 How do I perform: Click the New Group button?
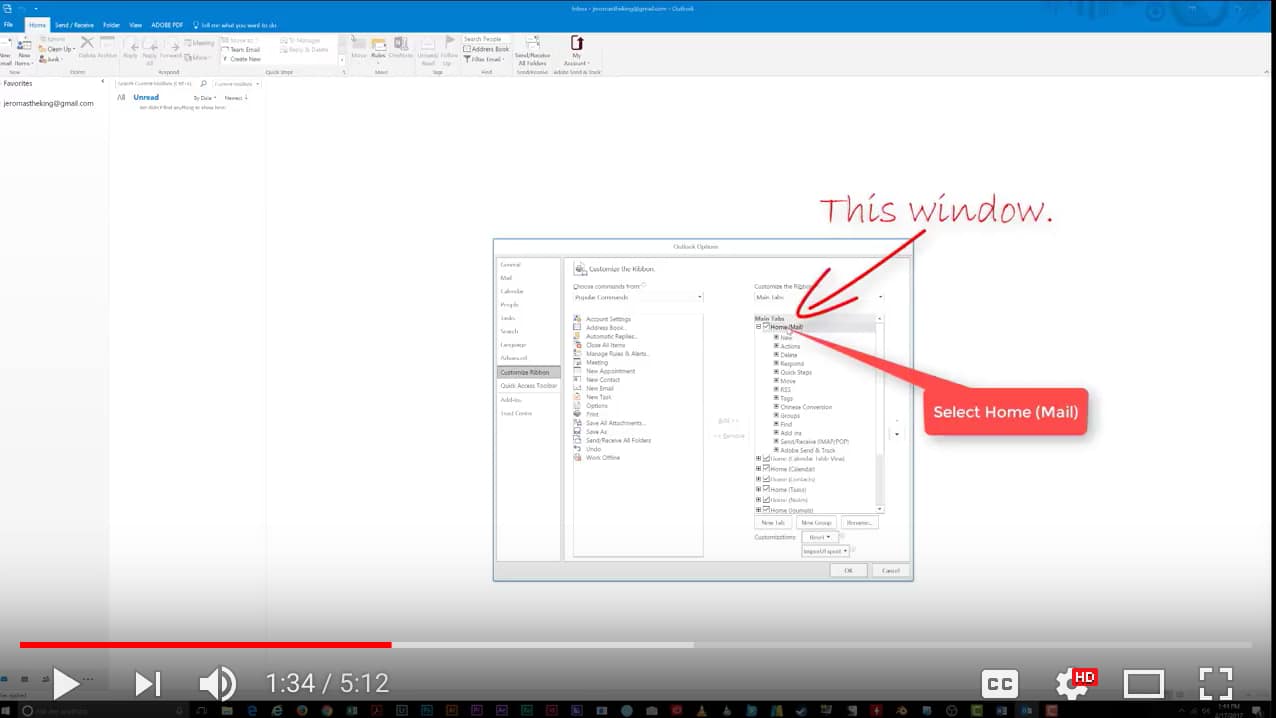[815, 522]
